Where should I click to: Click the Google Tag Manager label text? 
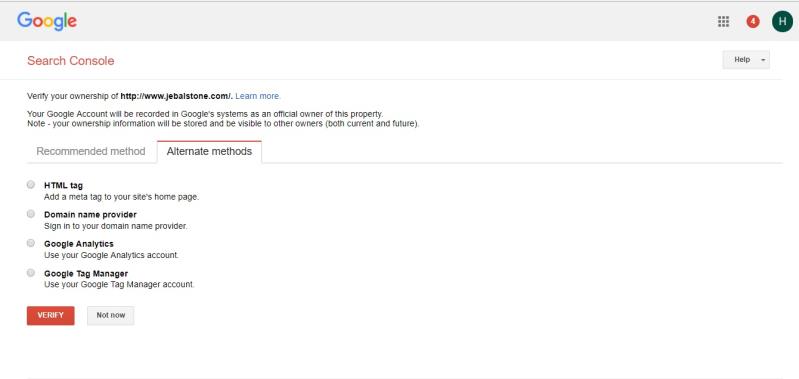86,274
